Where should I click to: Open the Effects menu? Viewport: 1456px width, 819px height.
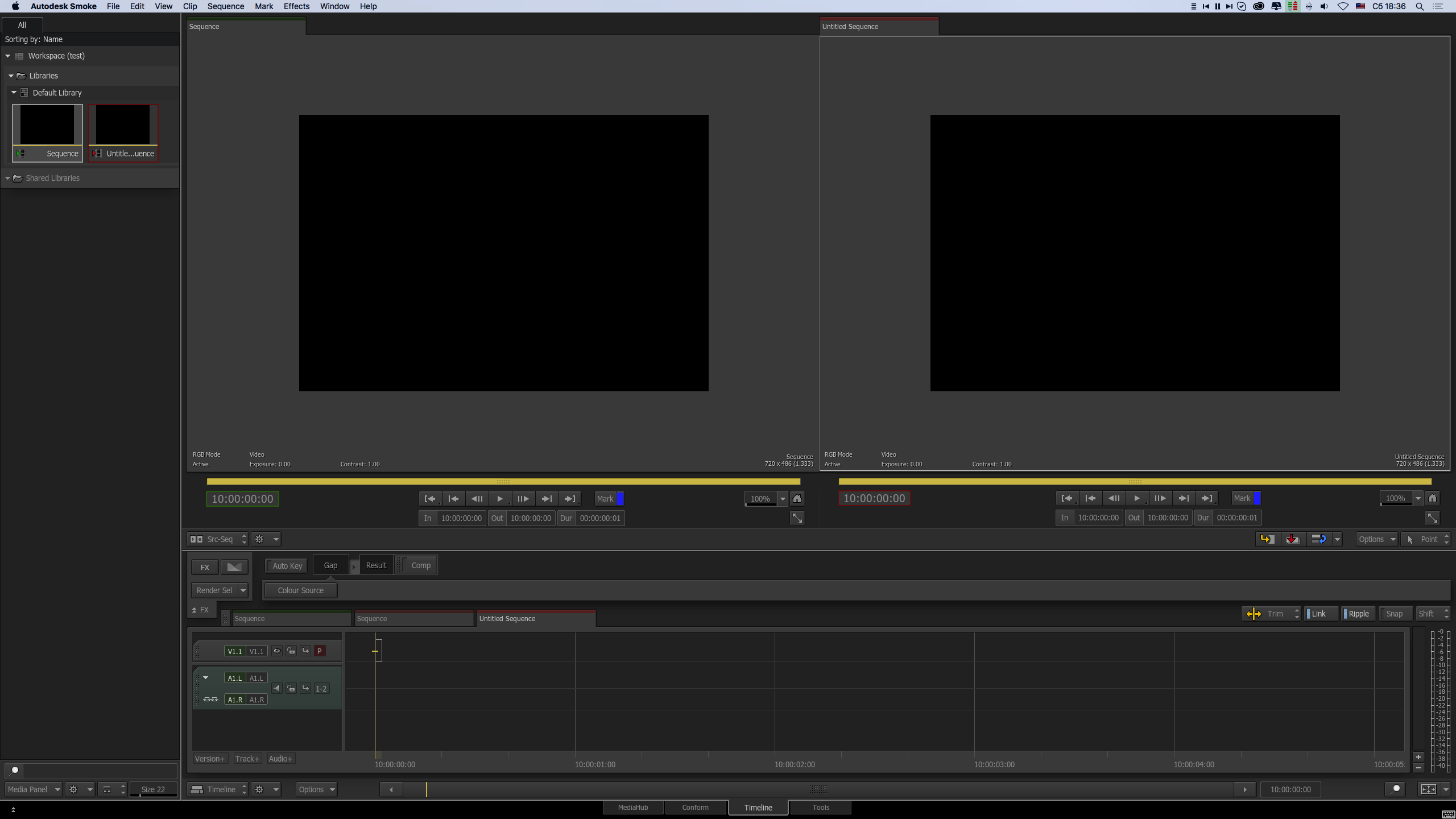[x=296, y=6]
